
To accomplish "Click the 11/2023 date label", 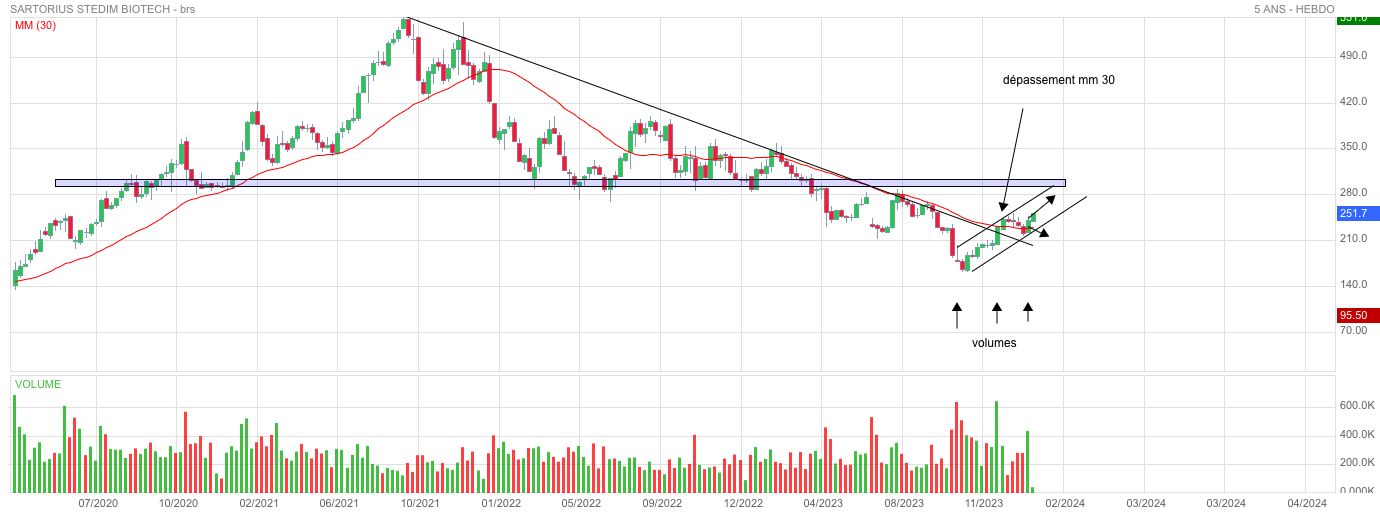I will pyautogui.click(x=984, y=503).
